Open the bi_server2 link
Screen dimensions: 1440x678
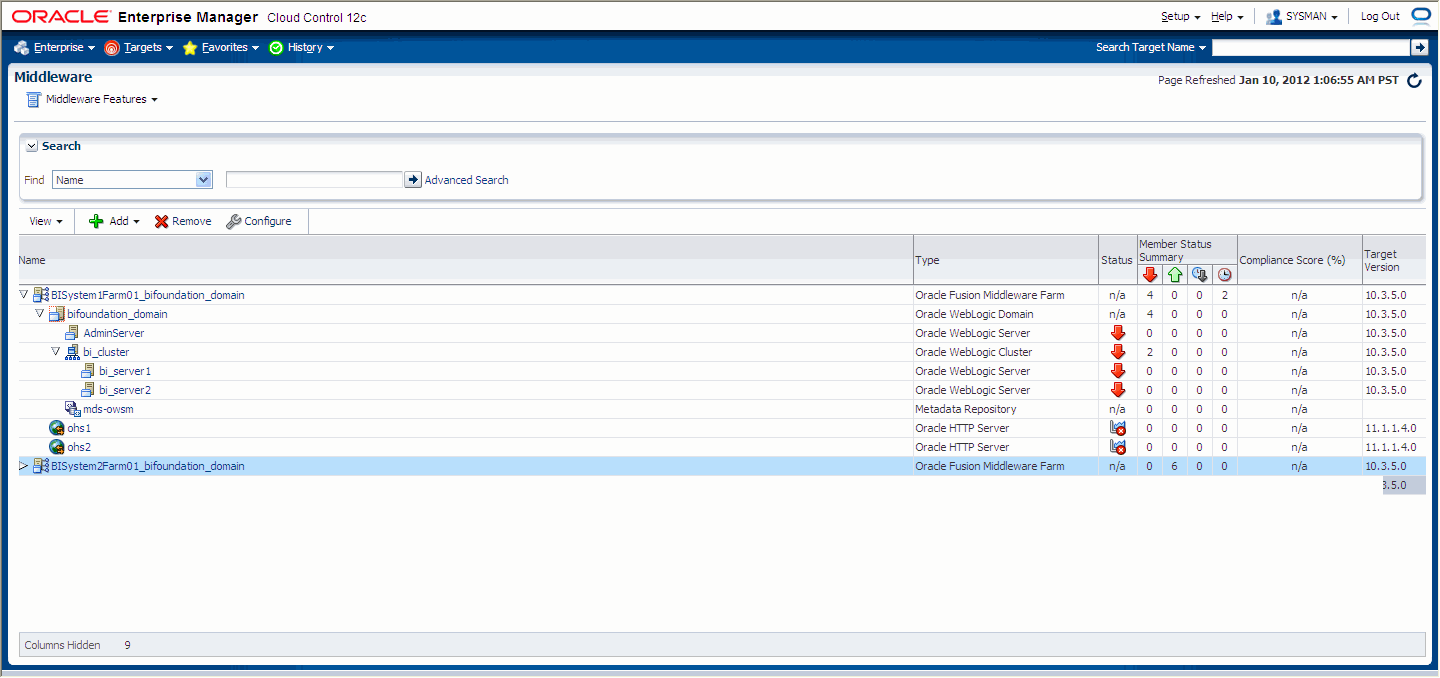click(x=125, y=390)
